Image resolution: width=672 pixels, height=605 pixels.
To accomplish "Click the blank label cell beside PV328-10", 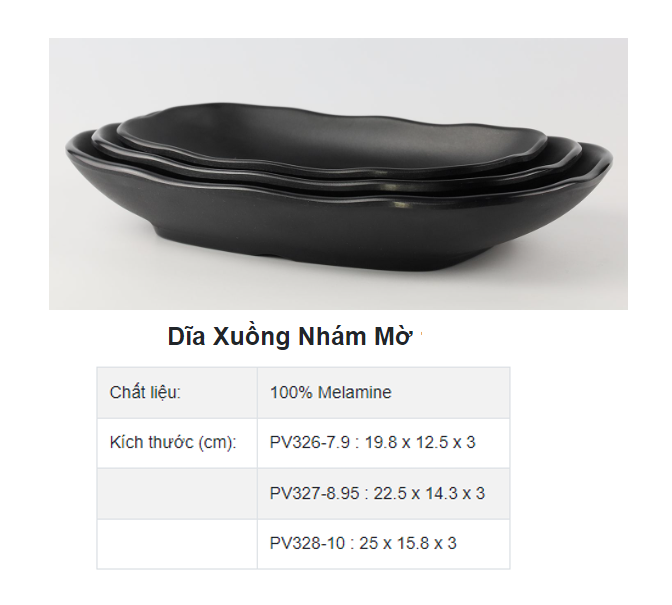I will click(x=177, y=544).
